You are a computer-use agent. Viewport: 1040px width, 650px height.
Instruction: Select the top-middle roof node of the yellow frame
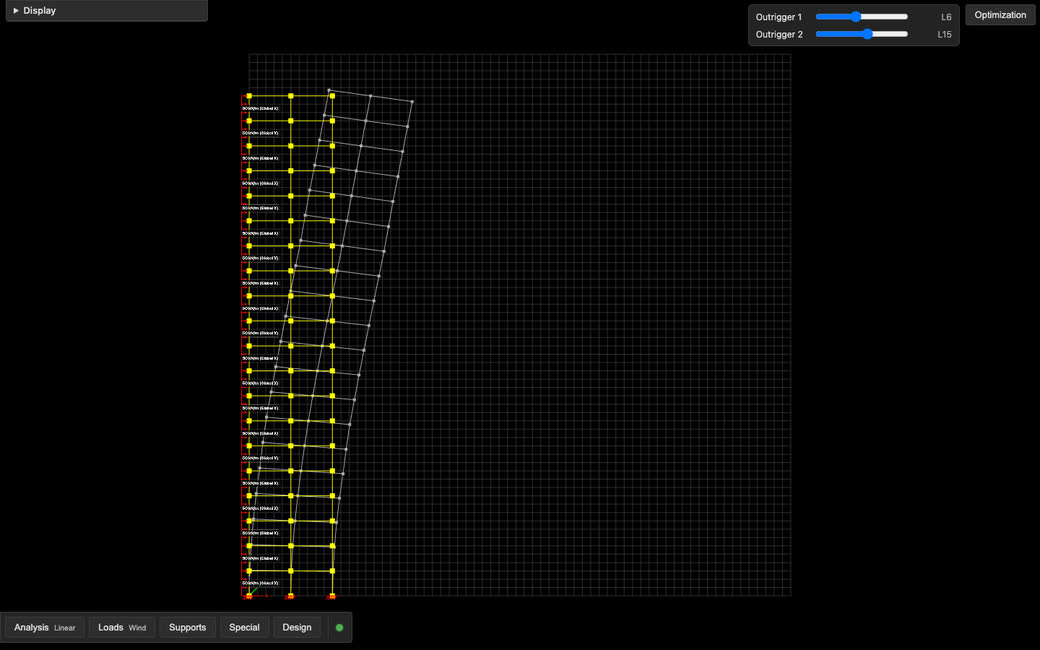291,96
